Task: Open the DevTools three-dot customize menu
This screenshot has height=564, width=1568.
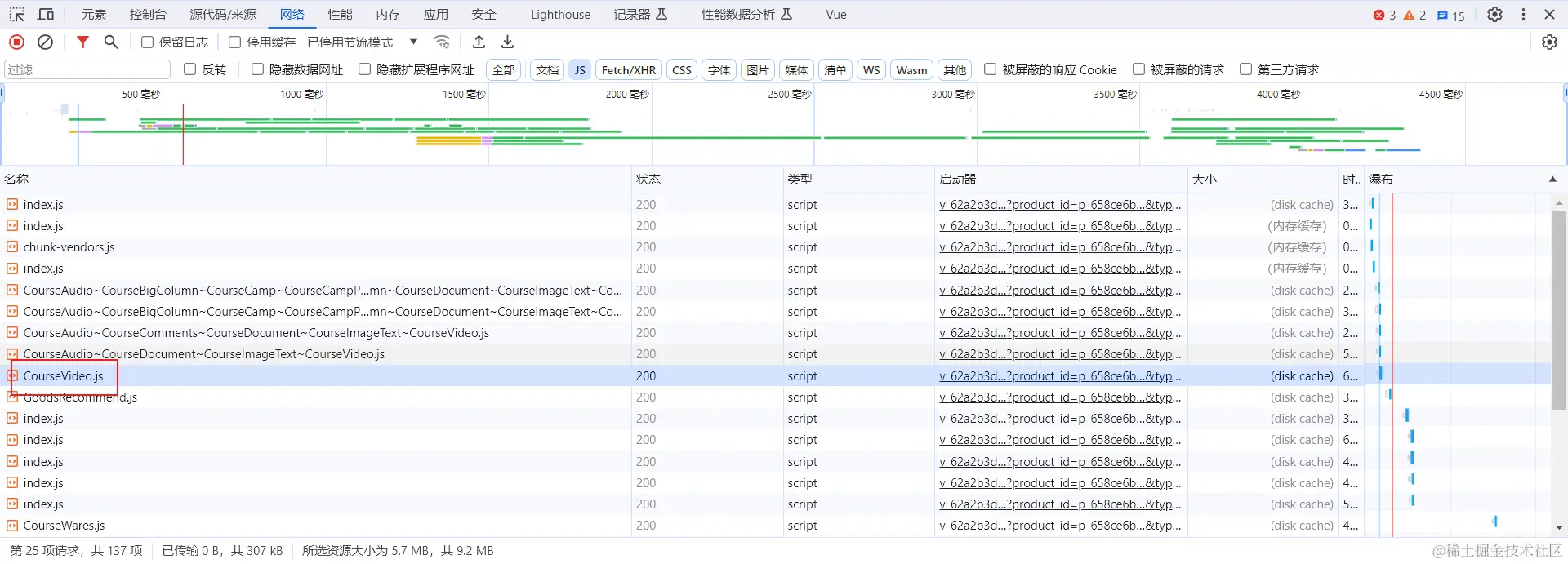Action: coord(1523,15)
